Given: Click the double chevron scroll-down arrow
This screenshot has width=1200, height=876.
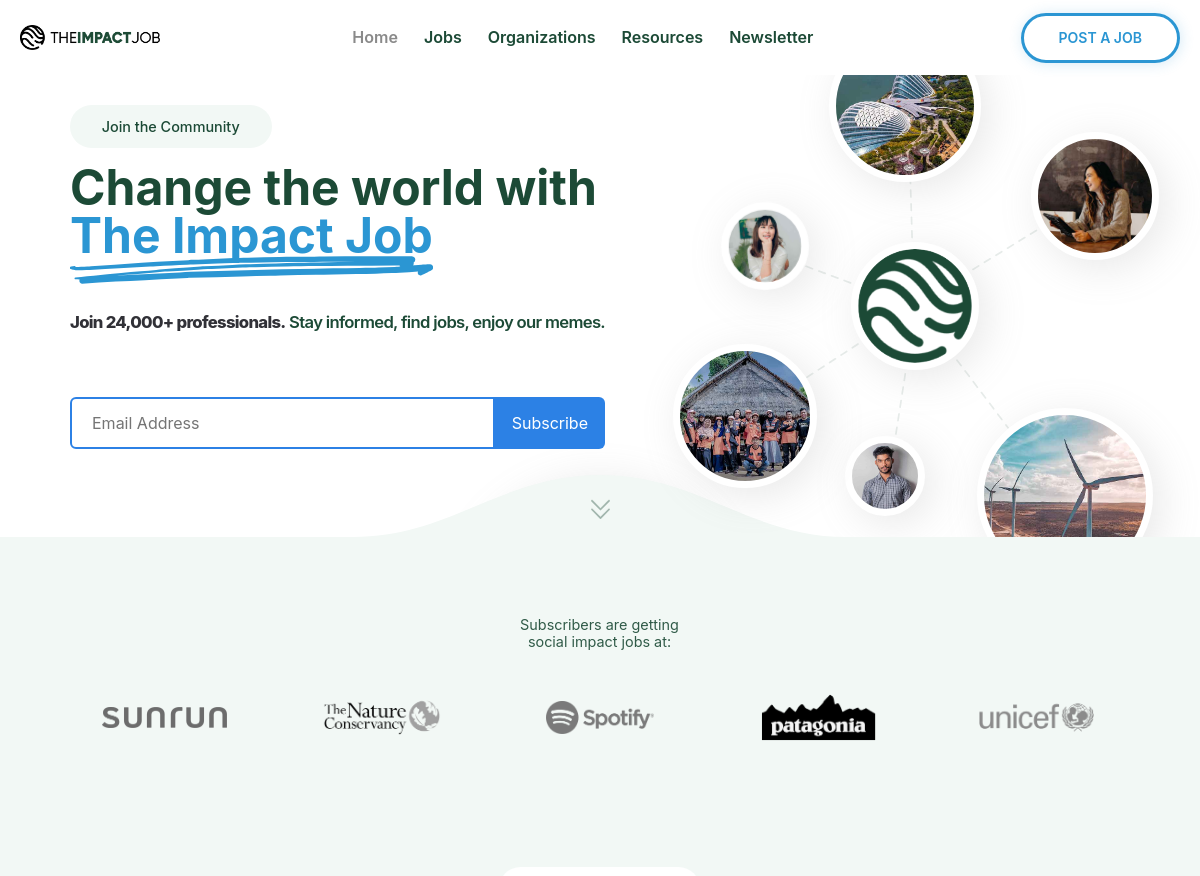Looking at the screenshot, I should (600, 509).
